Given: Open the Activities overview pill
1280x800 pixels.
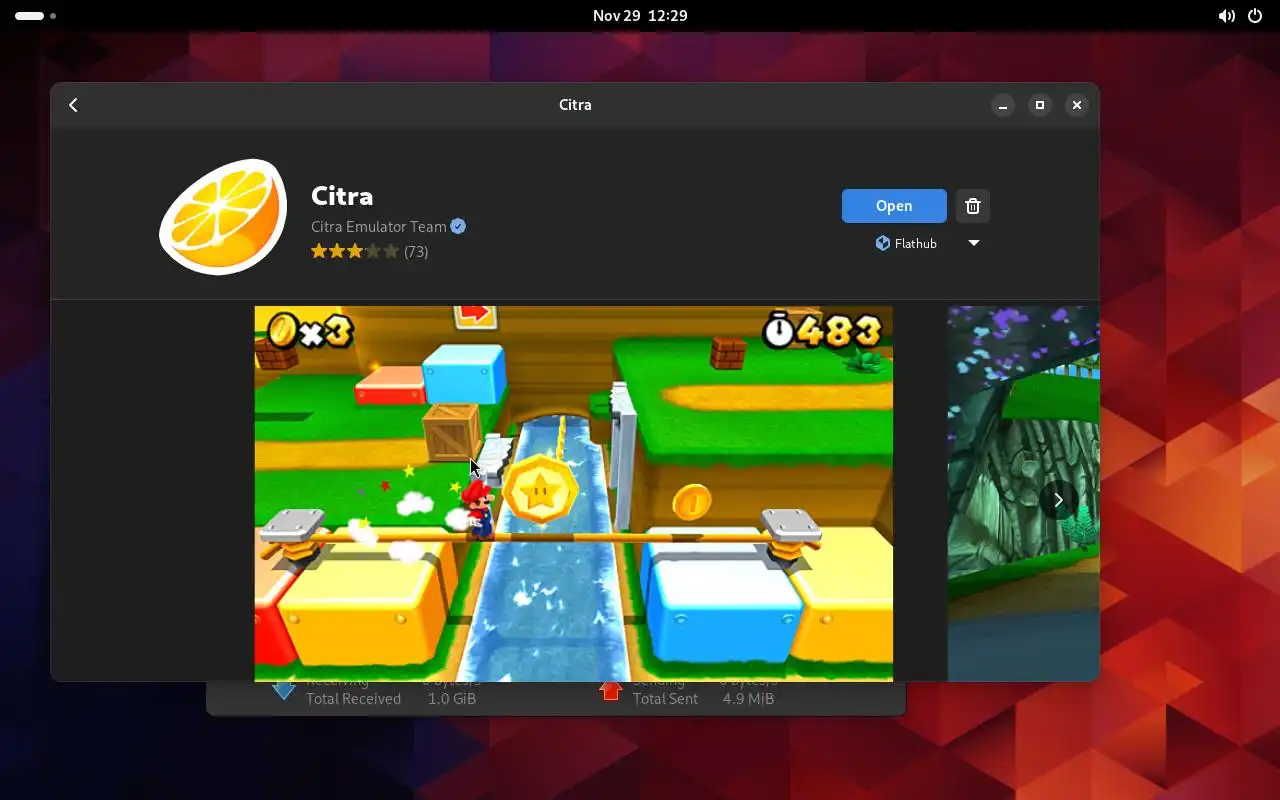Looking at the screenshot, I should 36,16.
